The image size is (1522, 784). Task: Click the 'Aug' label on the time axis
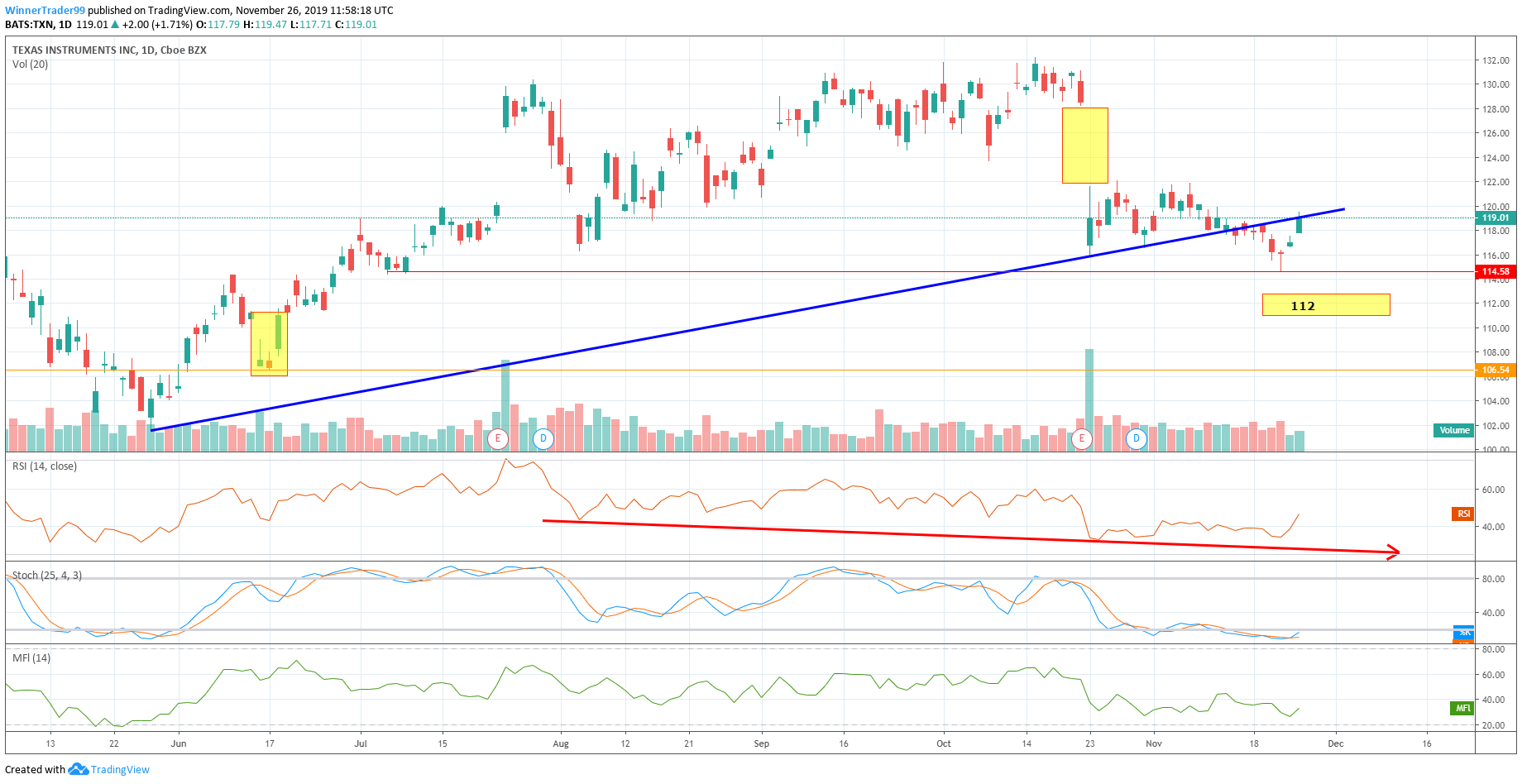[x=561, y=743]
